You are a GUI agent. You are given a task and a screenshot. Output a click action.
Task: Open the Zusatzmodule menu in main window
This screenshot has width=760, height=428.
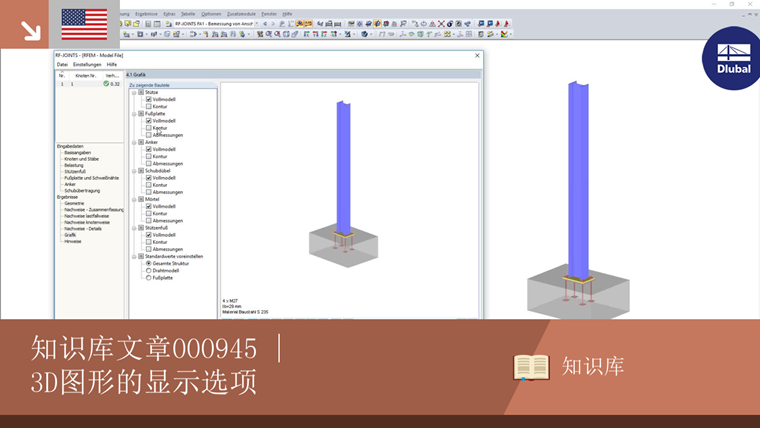click(241, 14)
